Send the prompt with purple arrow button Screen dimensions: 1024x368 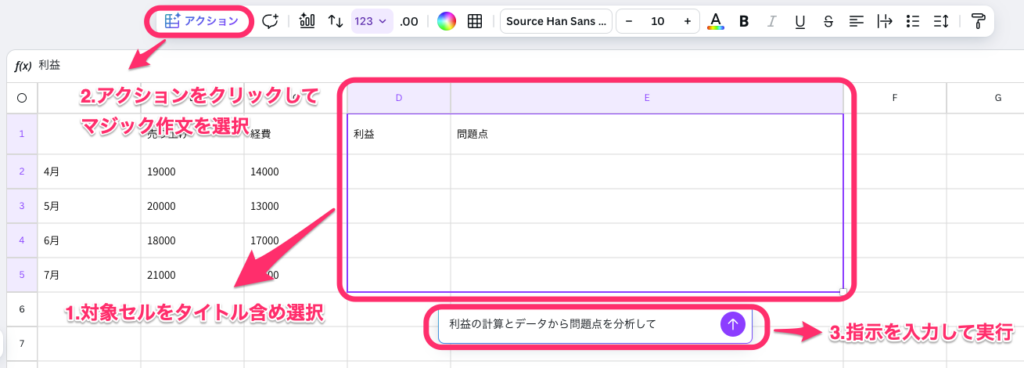733,324
